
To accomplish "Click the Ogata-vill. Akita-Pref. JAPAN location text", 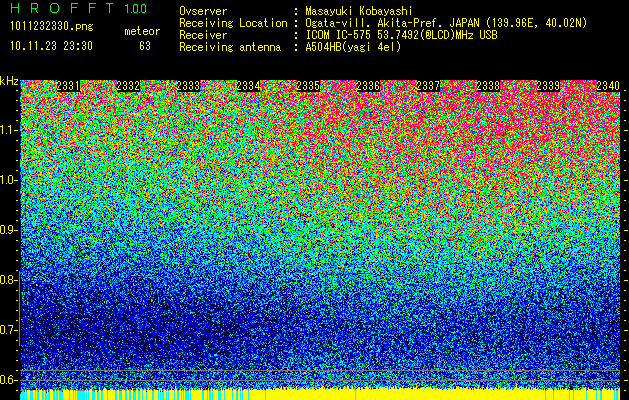I will click(446, 23).
